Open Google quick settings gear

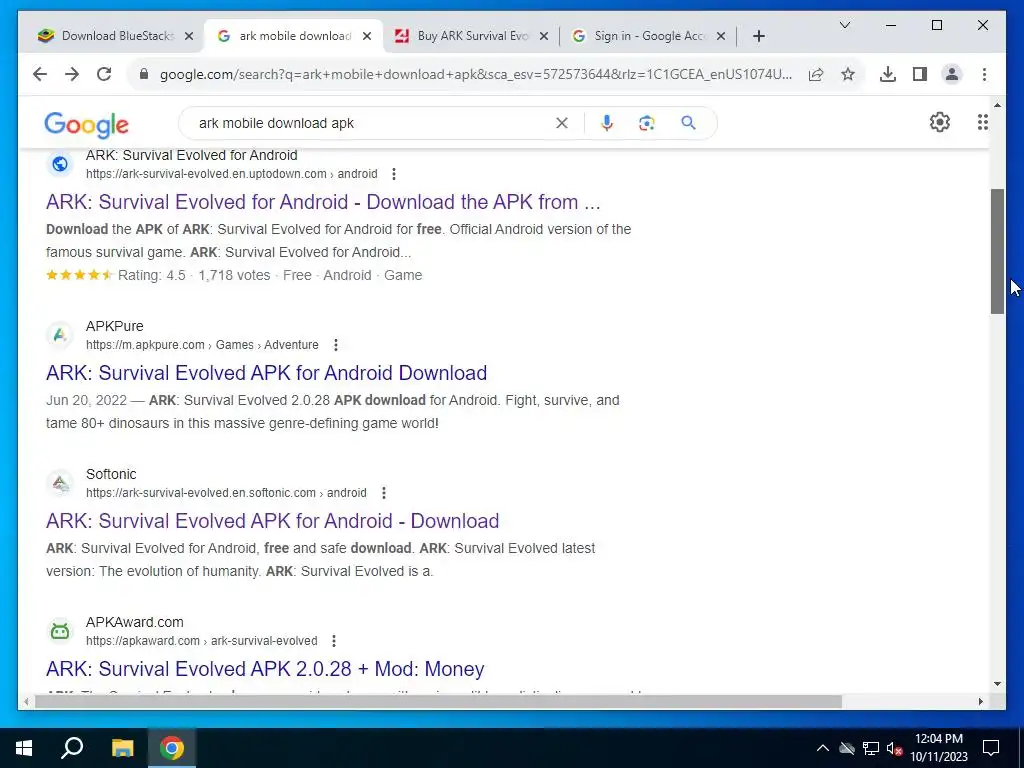(x=939, y=122)
